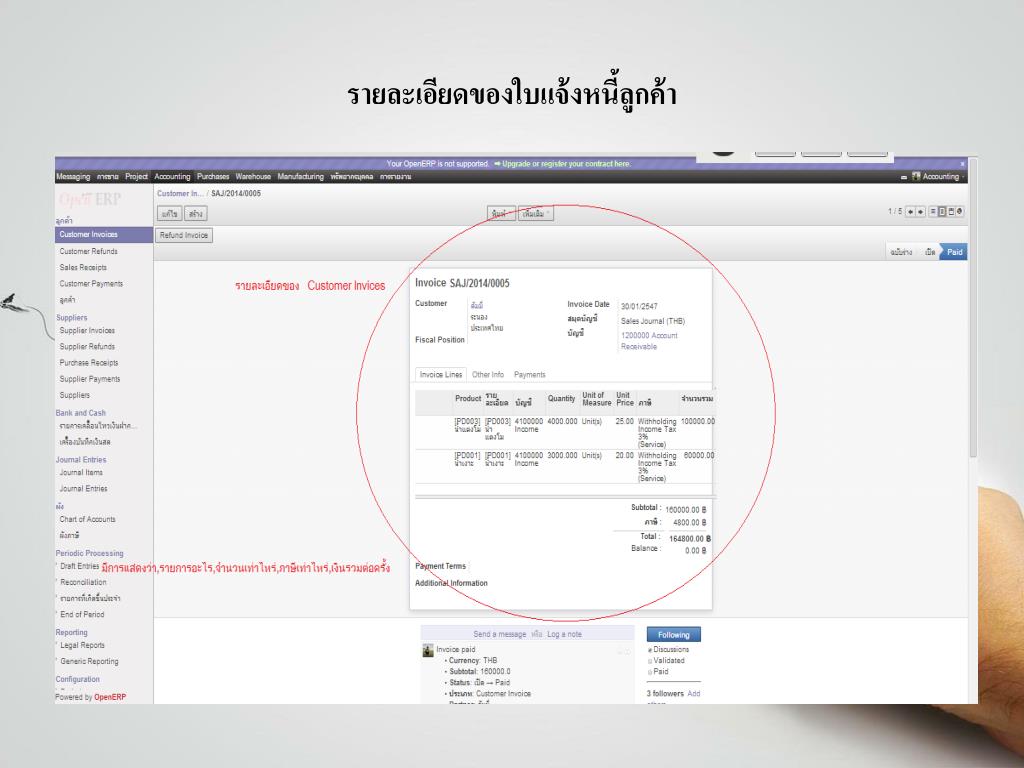This screenshot has height=768, width=1024.
Task: Open 1200000 Account Receivable link
Action: pyautogui.click(x=649, y=341)
